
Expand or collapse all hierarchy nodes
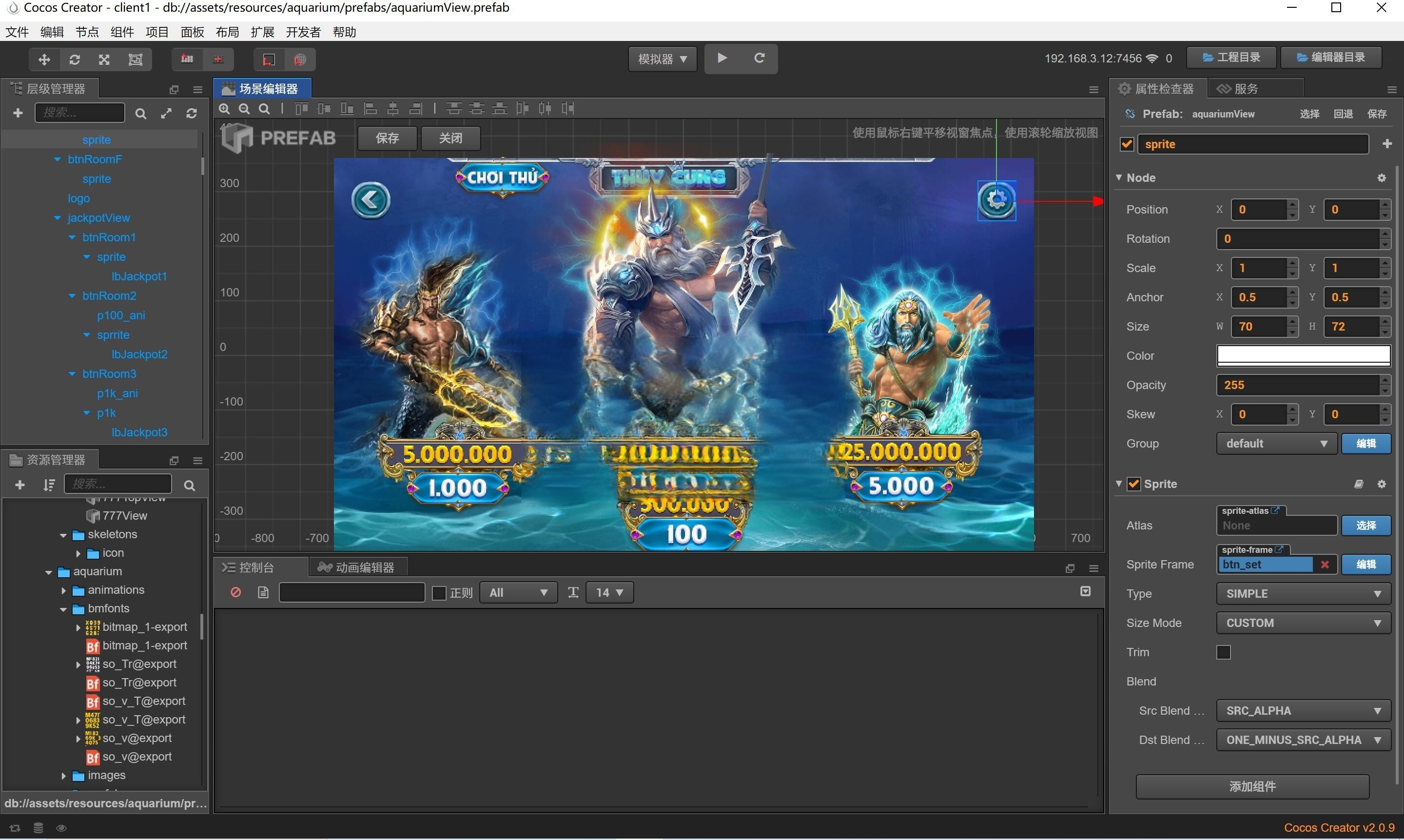click(x=166, y=114)
